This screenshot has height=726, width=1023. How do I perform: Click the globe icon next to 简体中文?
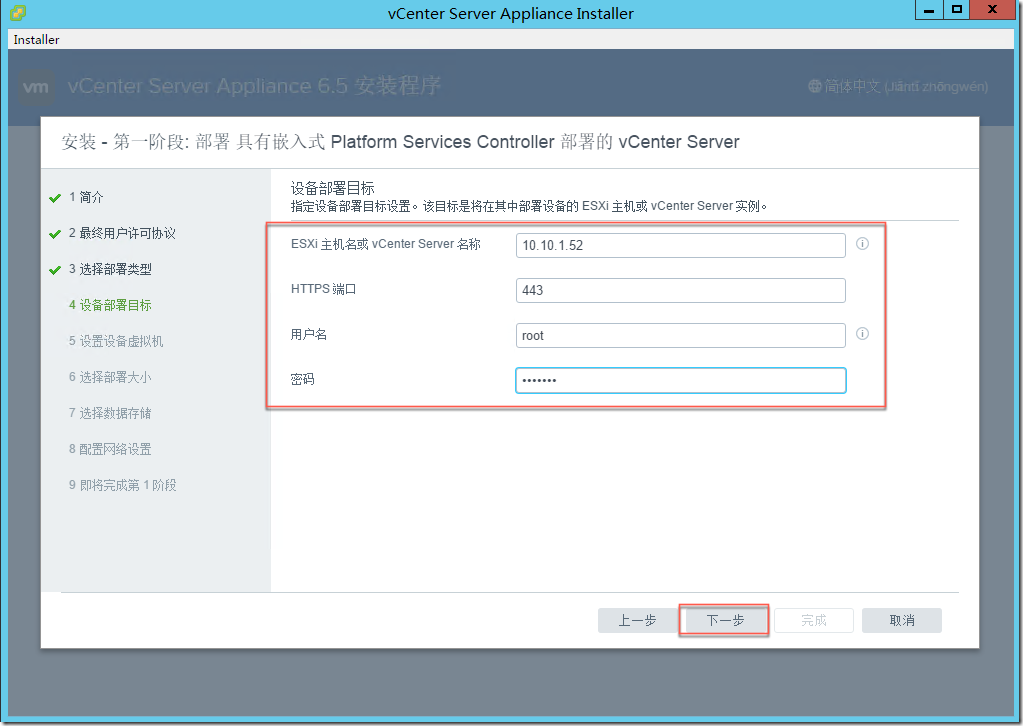click(814, 86)
